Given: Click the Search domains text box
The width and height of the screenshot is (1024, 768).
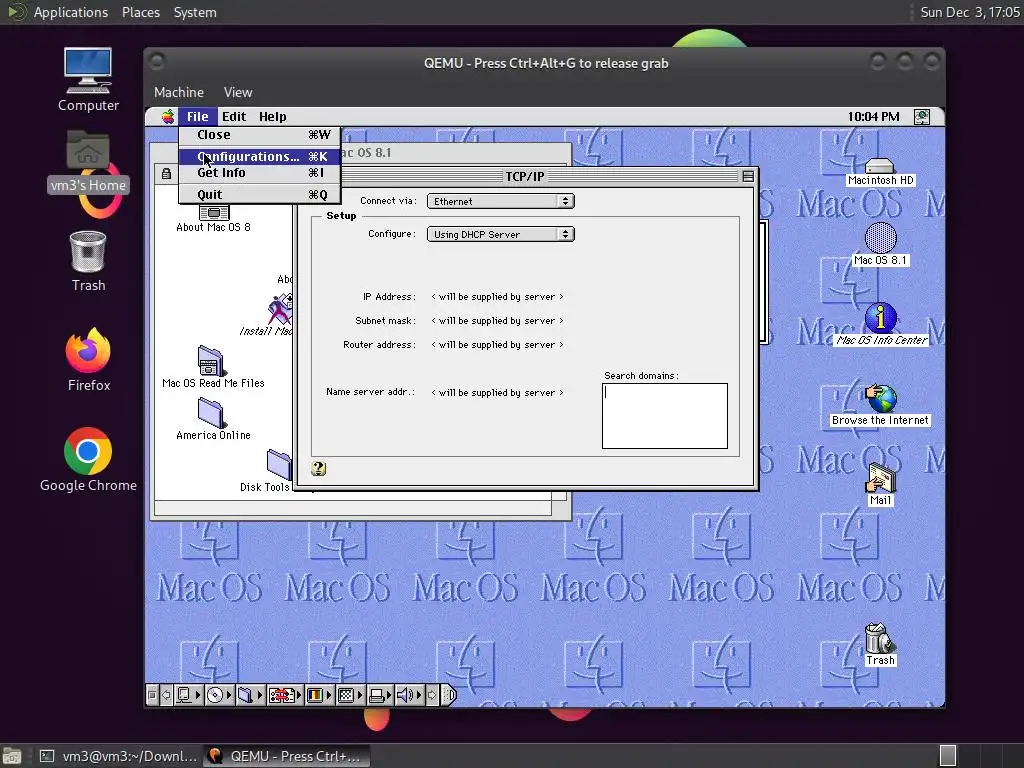Looking at the screenshot, I should pos(665,416).
